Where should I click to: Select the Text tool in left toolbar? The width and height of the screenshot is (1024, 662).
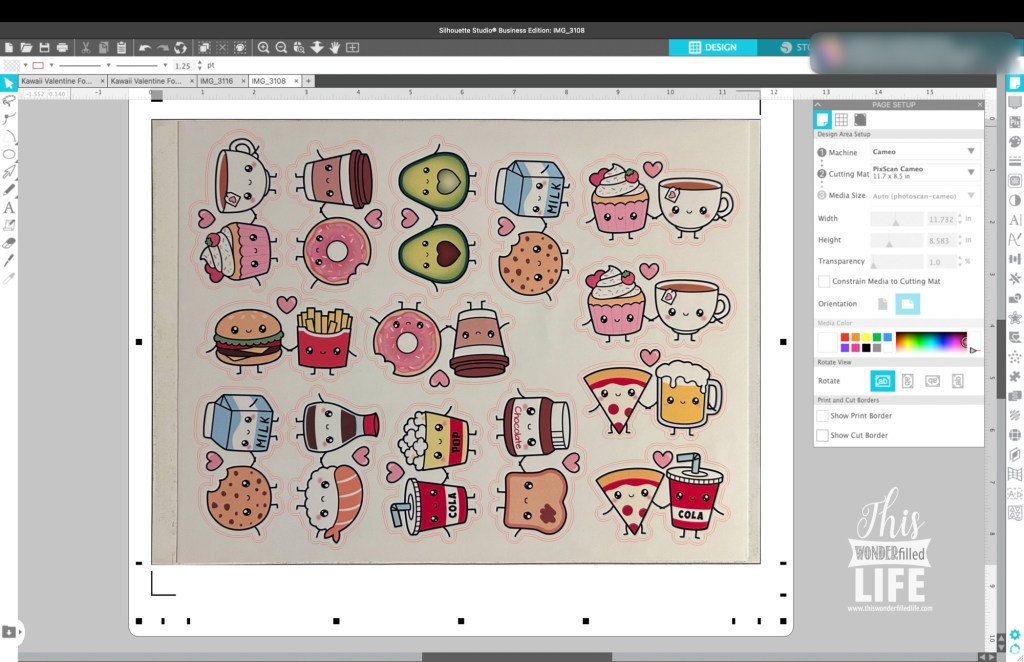(x=9, y=207)
